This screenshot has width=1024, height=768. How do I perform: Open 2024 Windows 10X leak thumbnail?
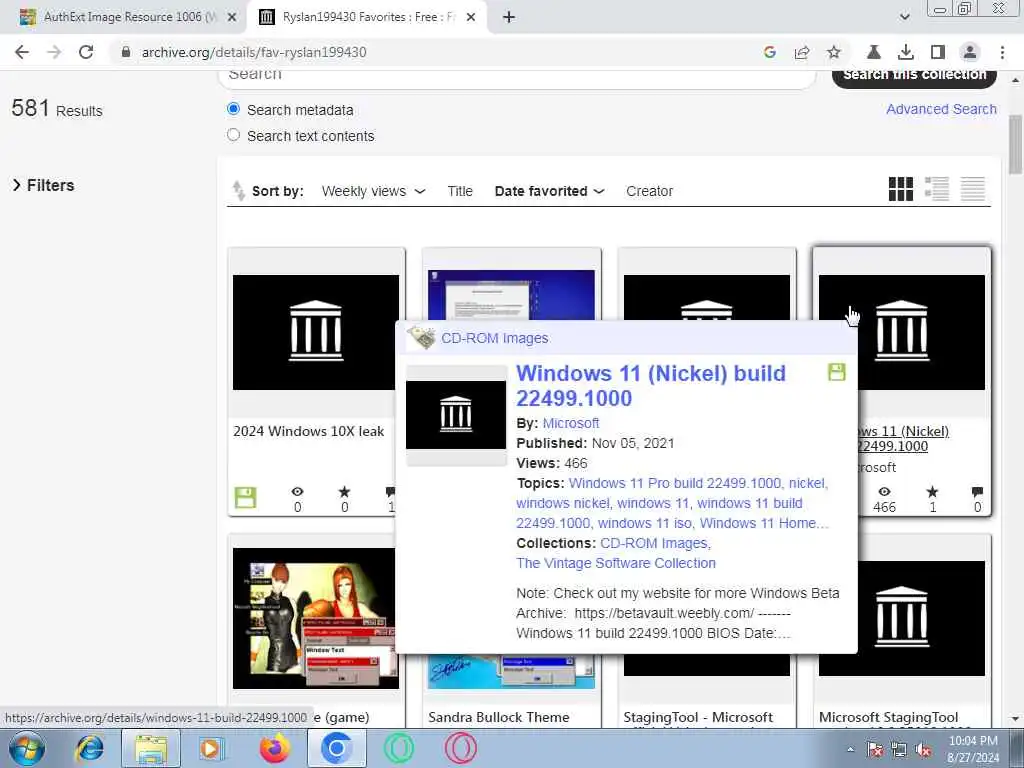[316, 332]
